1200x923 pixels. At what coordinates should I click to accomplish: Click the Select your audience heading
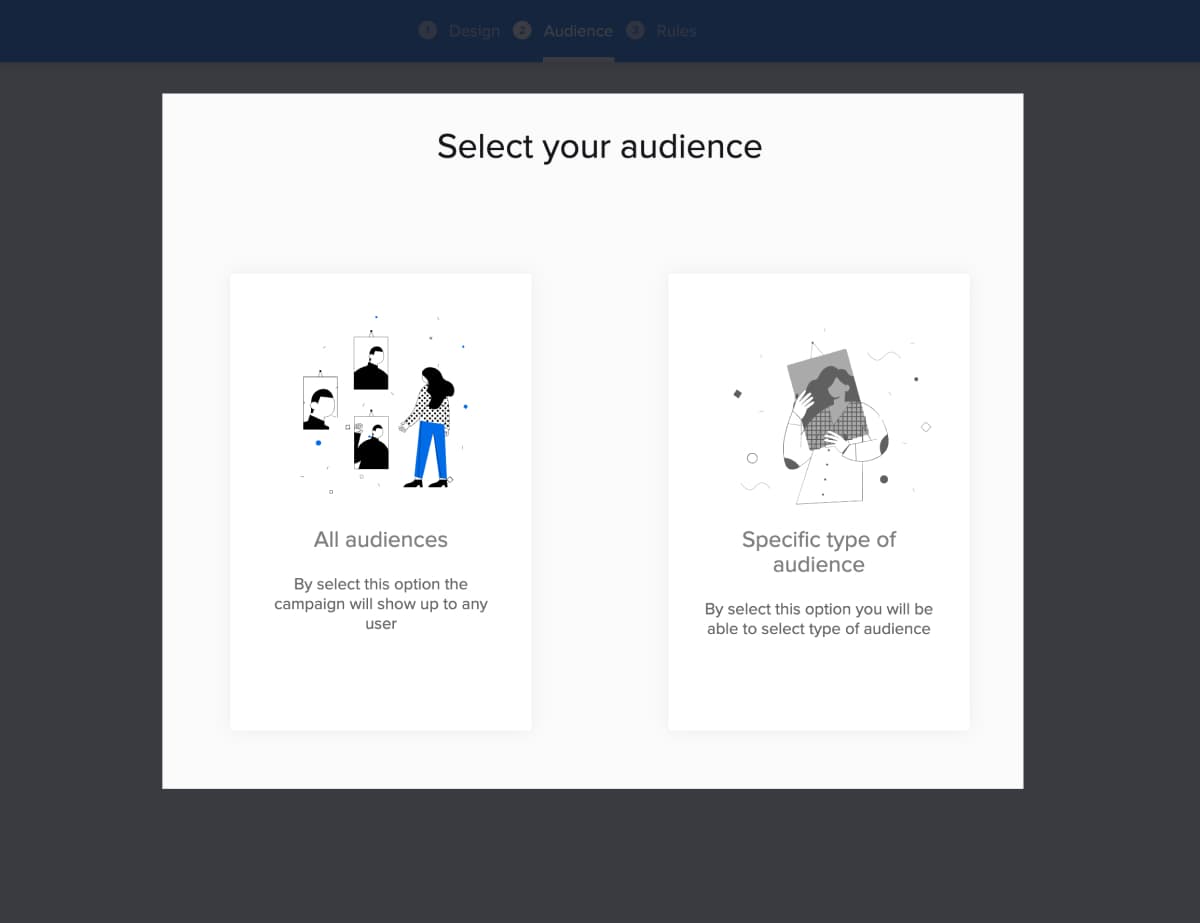(x=600, y=146)
